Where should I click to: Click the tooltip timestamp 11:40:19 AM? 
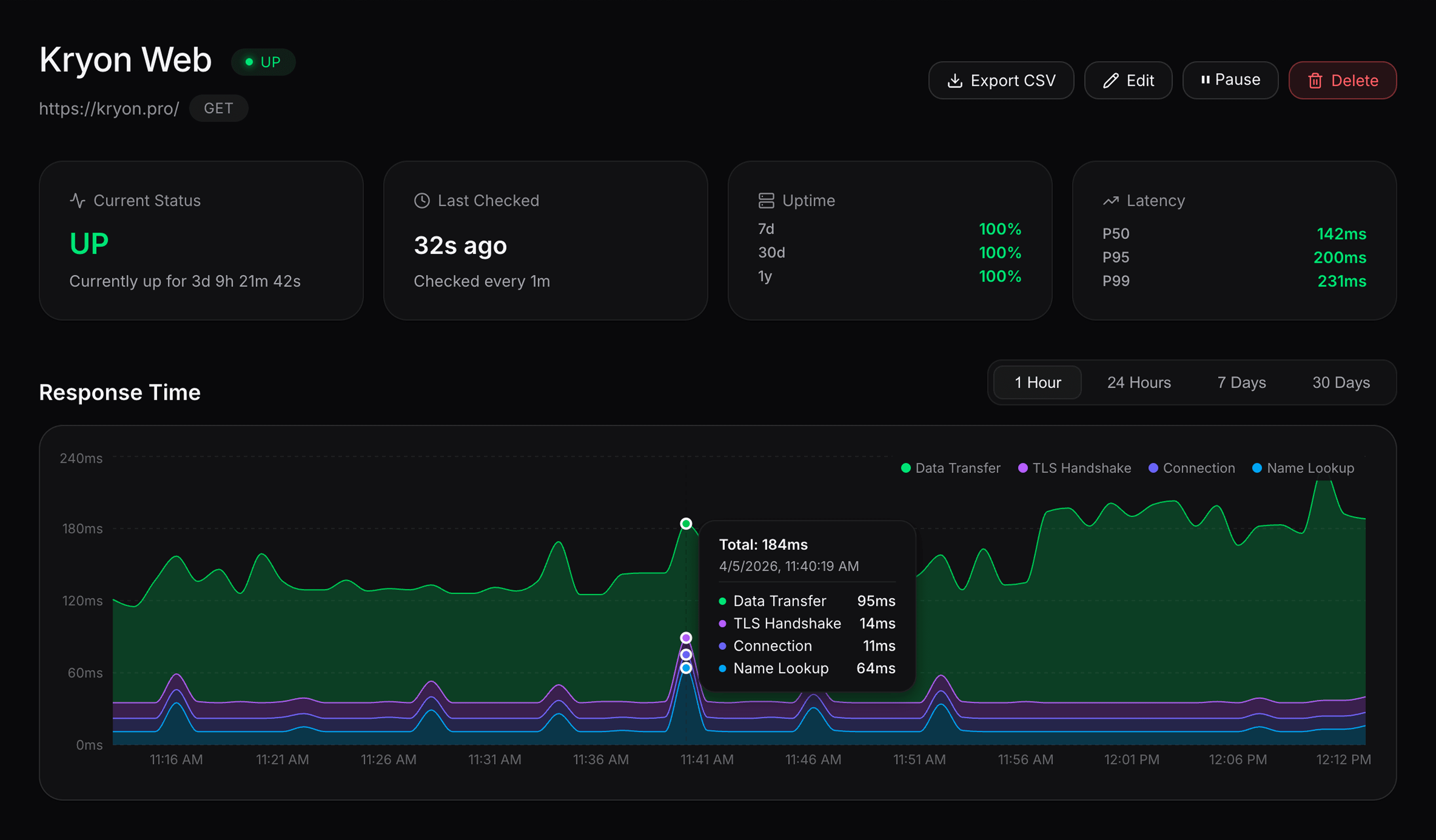(x=789, y=566)
